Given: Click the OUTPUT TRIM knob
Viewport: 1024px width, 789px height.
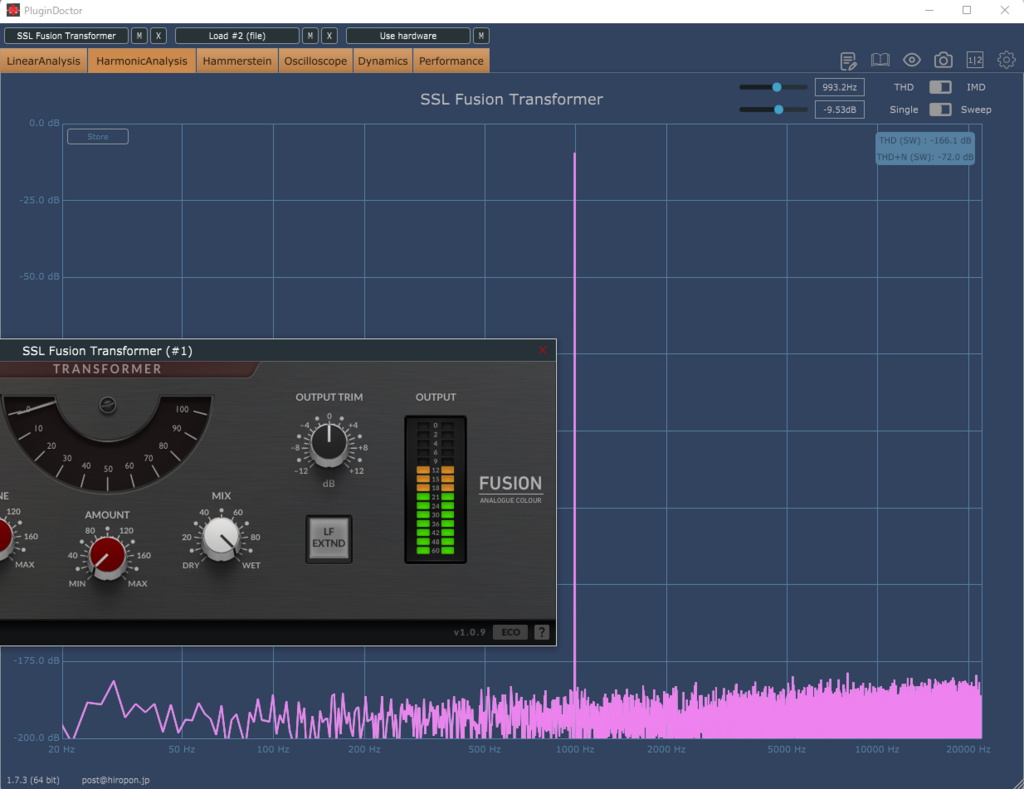Looking at the screenshot, I should [x=328, y=443].
